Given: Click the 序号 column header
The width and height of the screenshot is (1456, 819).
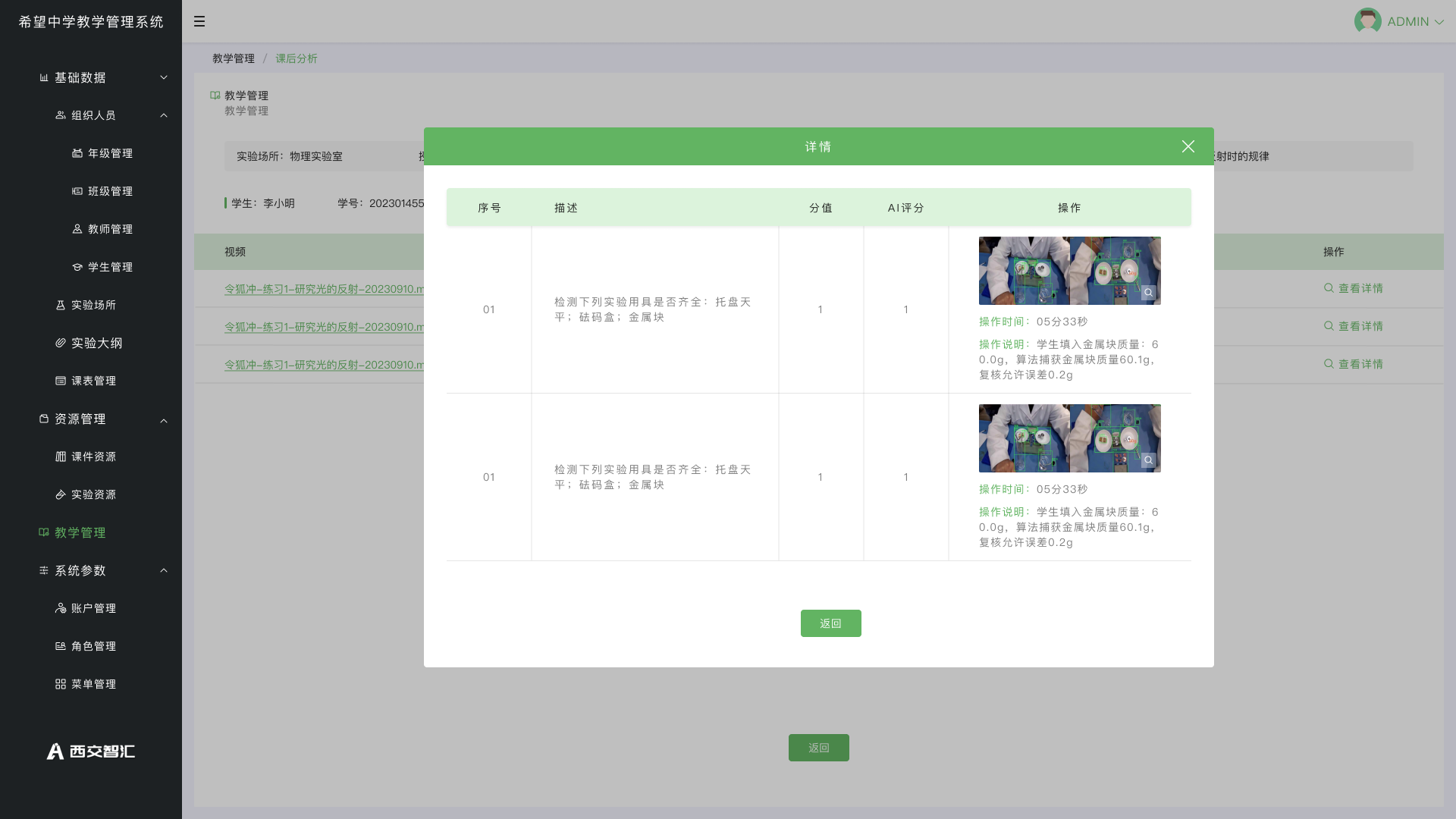Looking at the screenshot, I should click(490, 208).
